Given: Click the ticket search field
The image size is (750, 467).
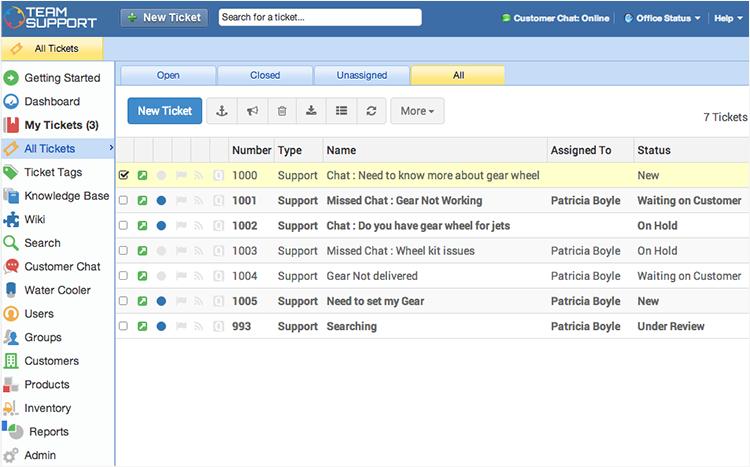Looking at the screenshot, I should tap(319, 17).
